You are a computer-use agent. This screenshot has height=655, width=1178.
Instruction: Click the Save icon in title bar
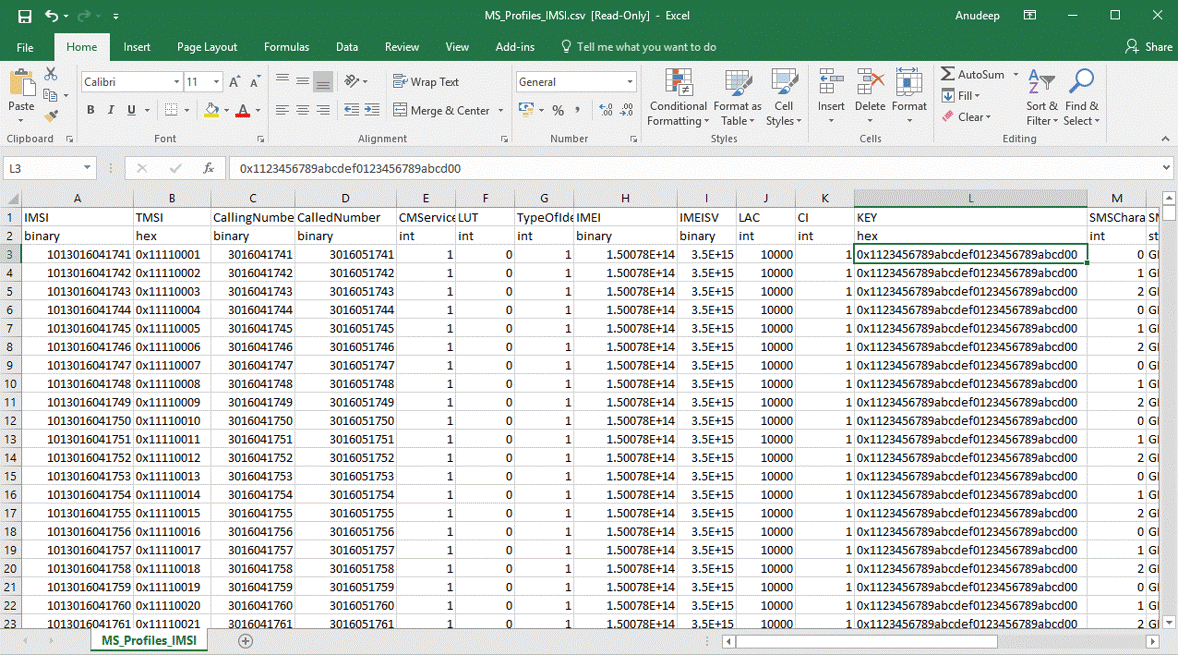(25, 16)
